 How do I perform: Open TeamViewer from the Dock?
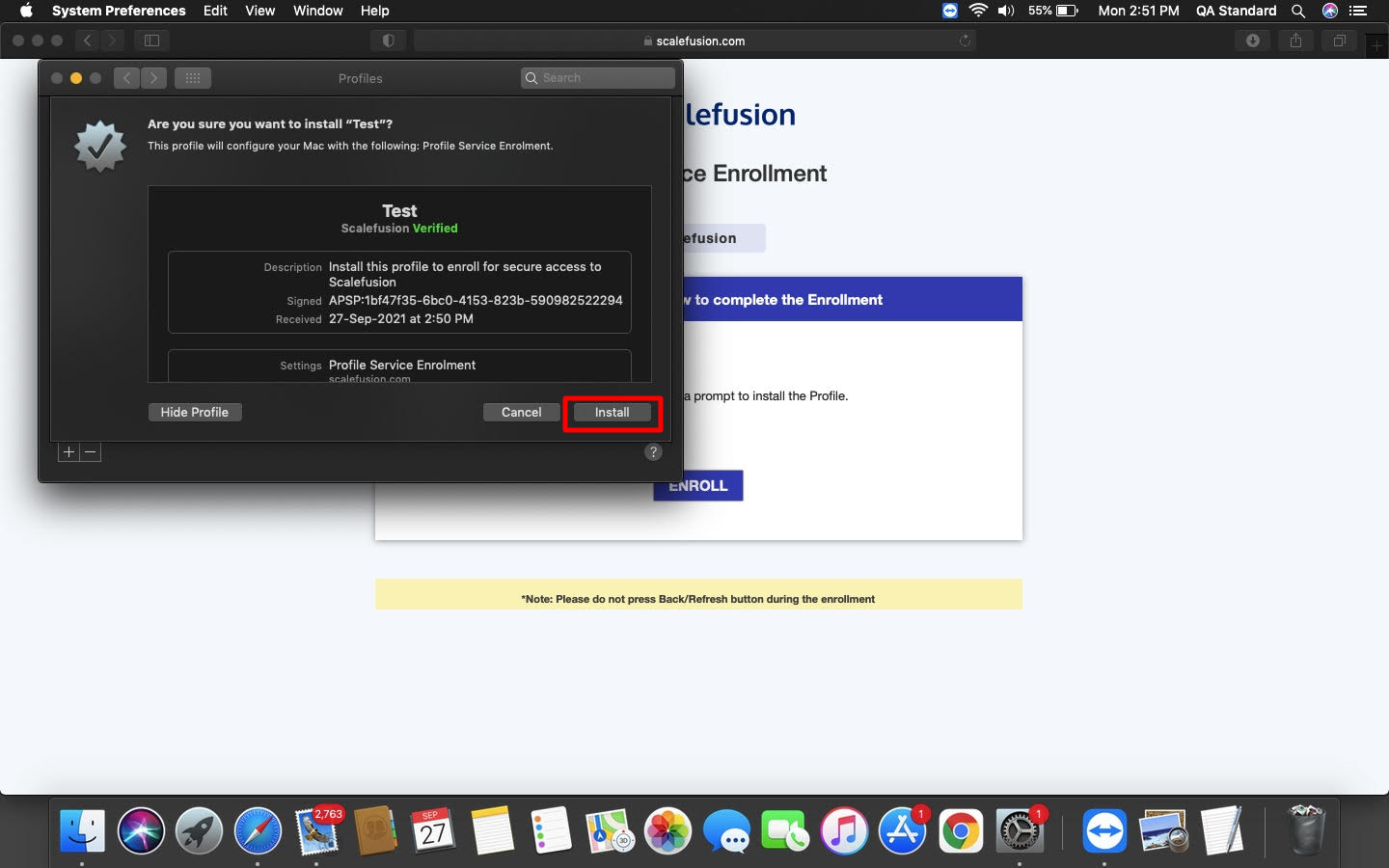pyautogui.click(x=1104, y=830)
